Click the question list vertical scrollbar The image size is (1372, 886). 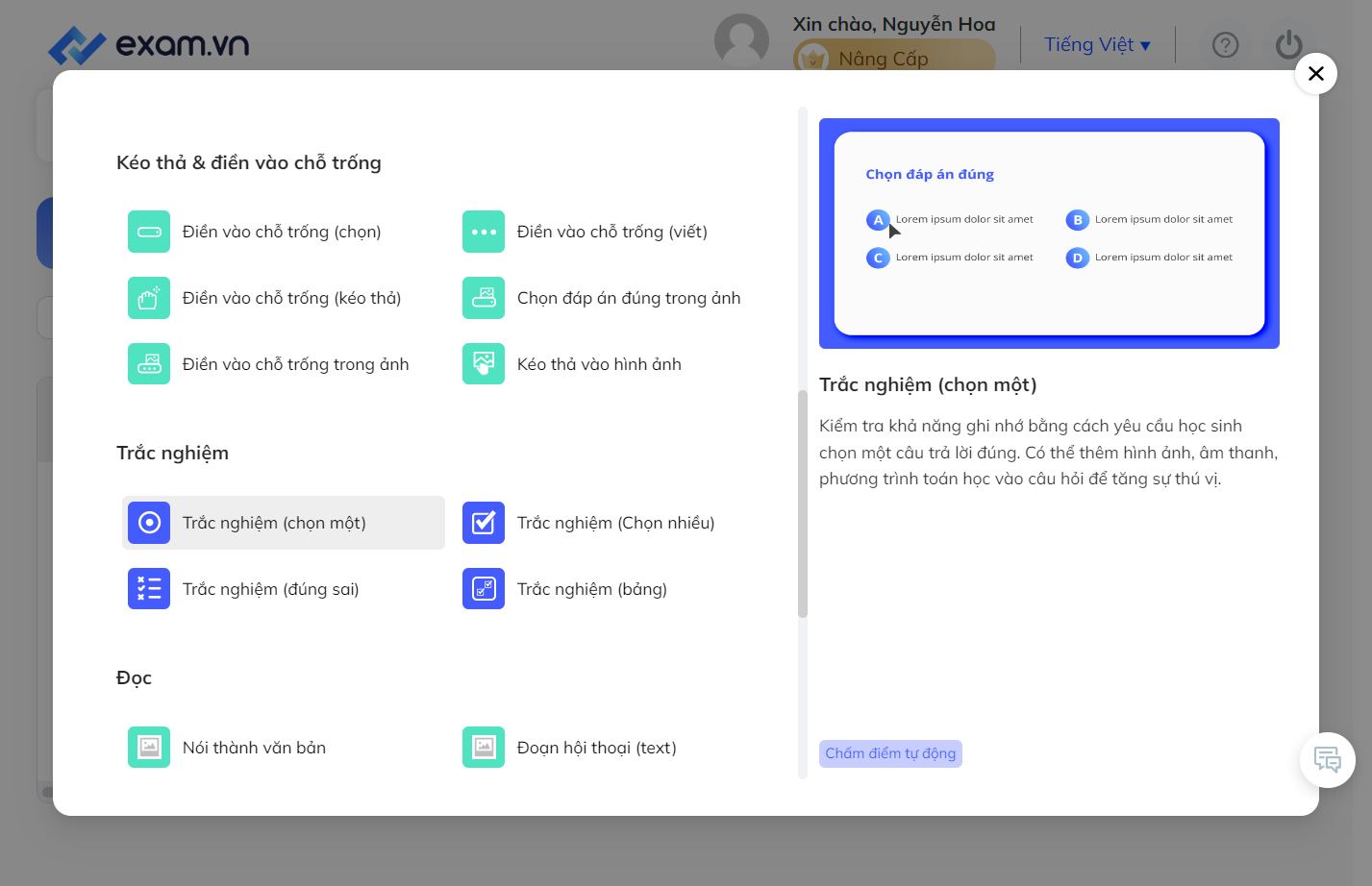tap(803, 505)
